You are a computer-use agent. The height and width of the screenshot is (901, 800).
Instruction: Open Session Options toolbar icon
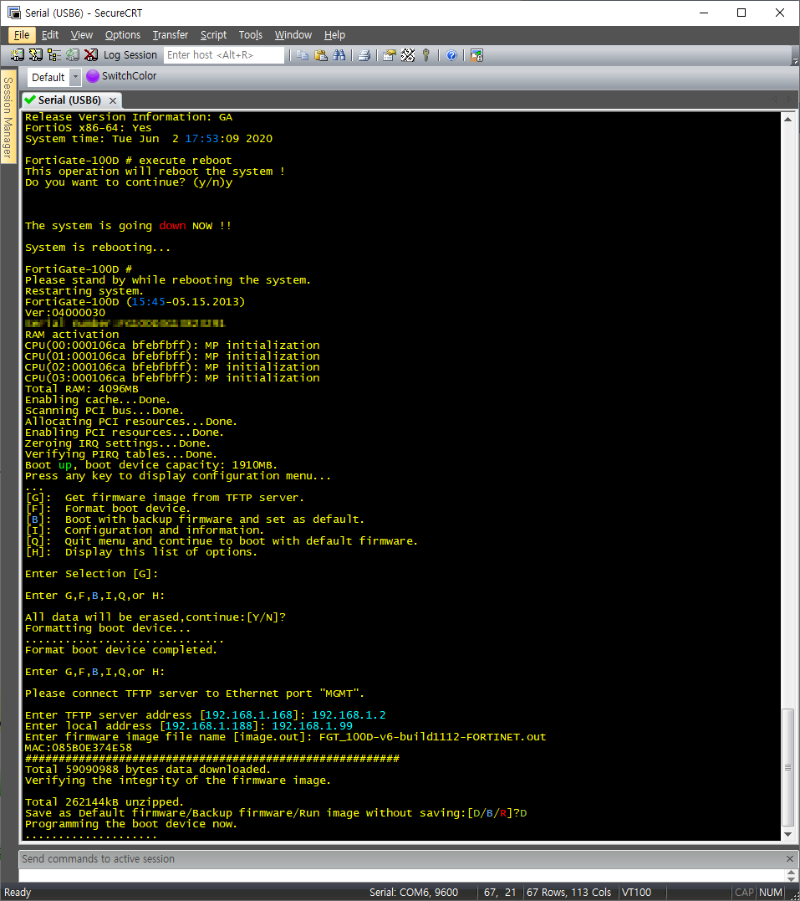(x=389, y=55)
